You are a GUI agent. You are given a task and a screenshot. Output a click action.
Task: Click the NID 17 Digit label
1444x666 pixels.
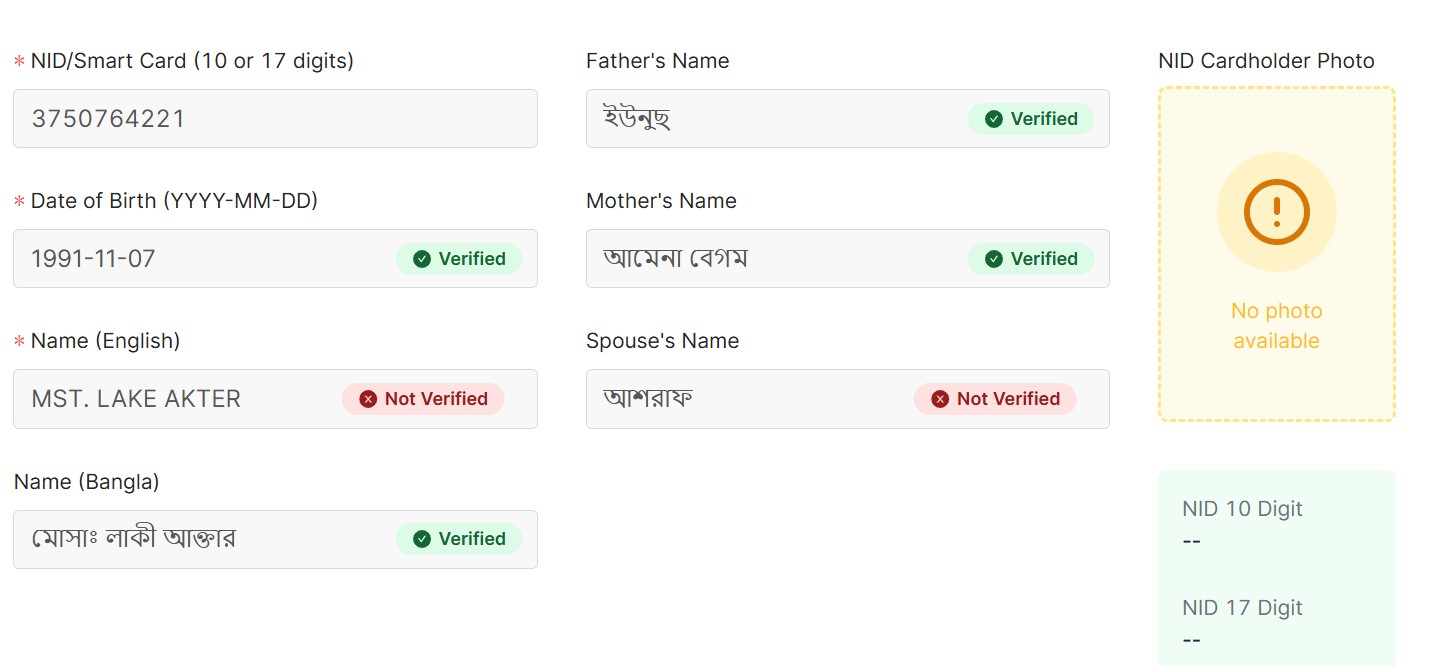(x=1242, y=608)
